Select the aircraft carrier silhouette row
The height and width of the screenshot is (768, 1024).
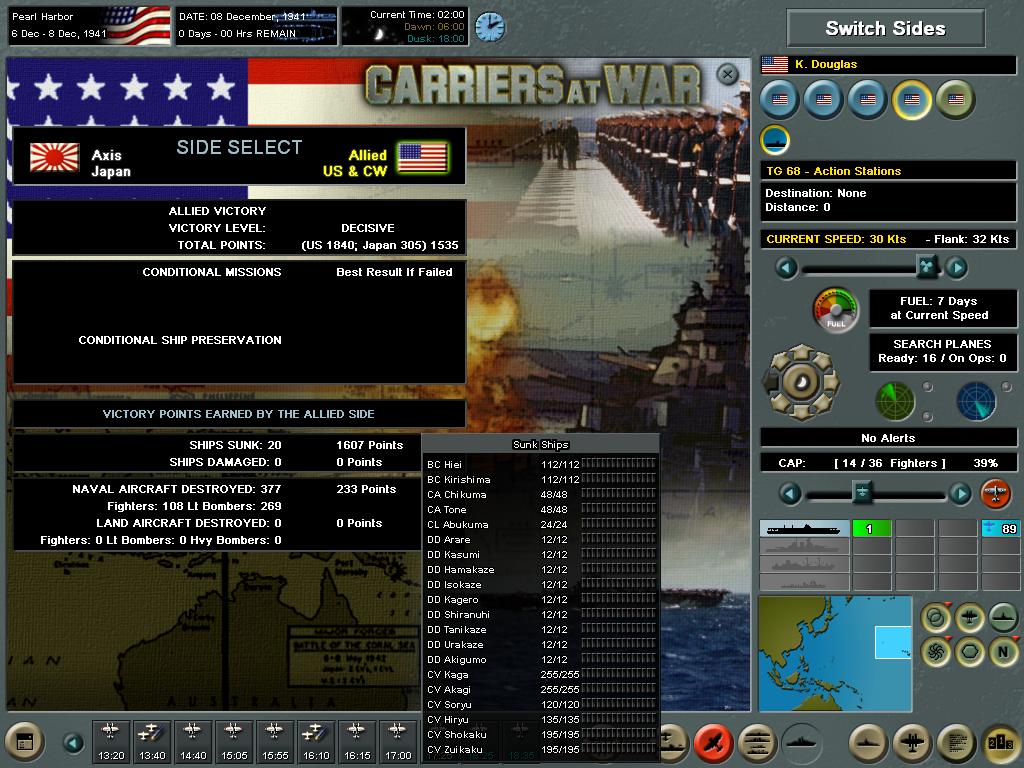click(x=805, y=528)
